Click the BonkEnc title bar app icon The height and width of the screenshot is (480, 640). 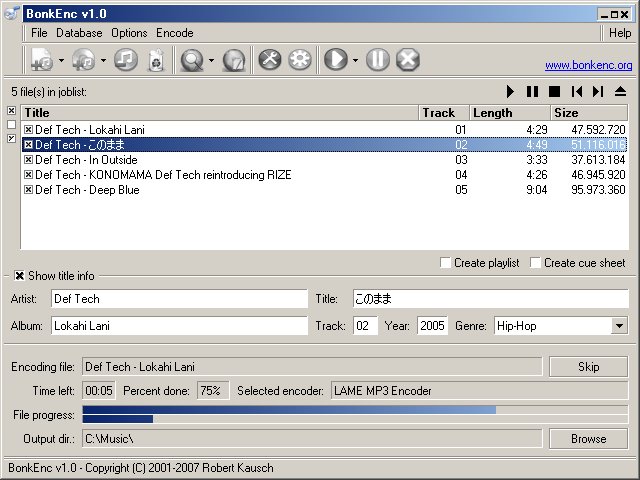tap(12, 13)
